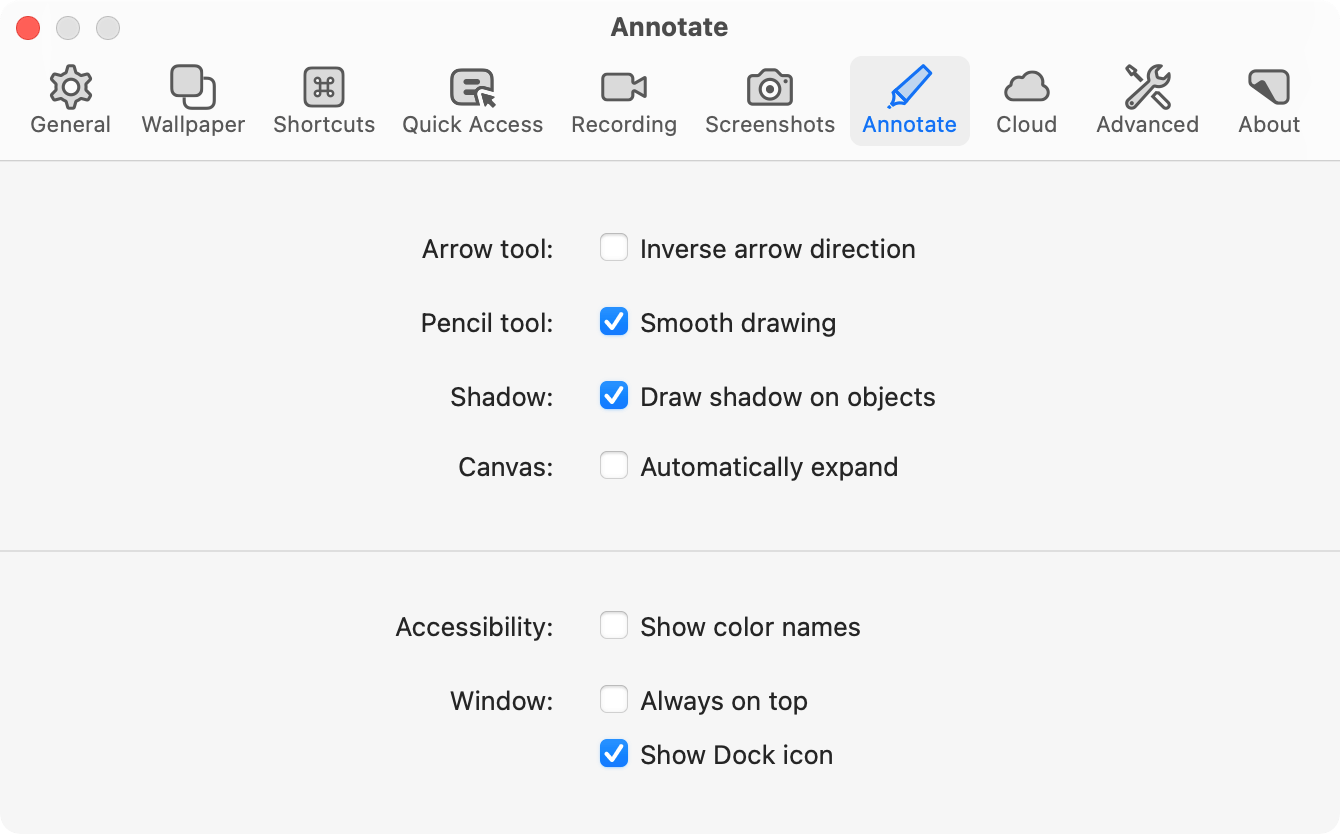Open the Shortcuts command-key icon

click(324, 88)
